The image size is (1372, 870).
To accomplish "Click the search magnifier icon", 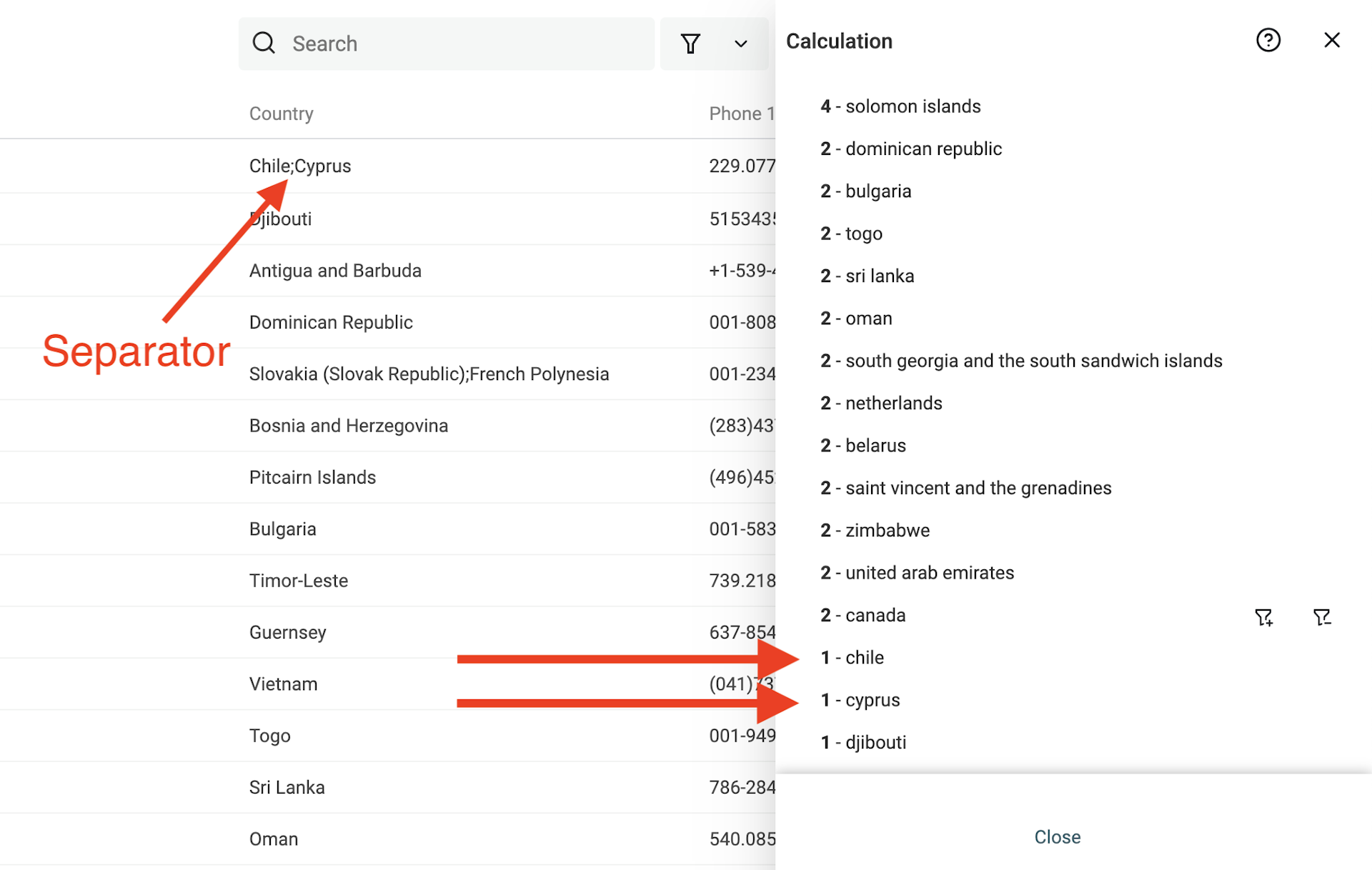I will (x=264, y=43).
